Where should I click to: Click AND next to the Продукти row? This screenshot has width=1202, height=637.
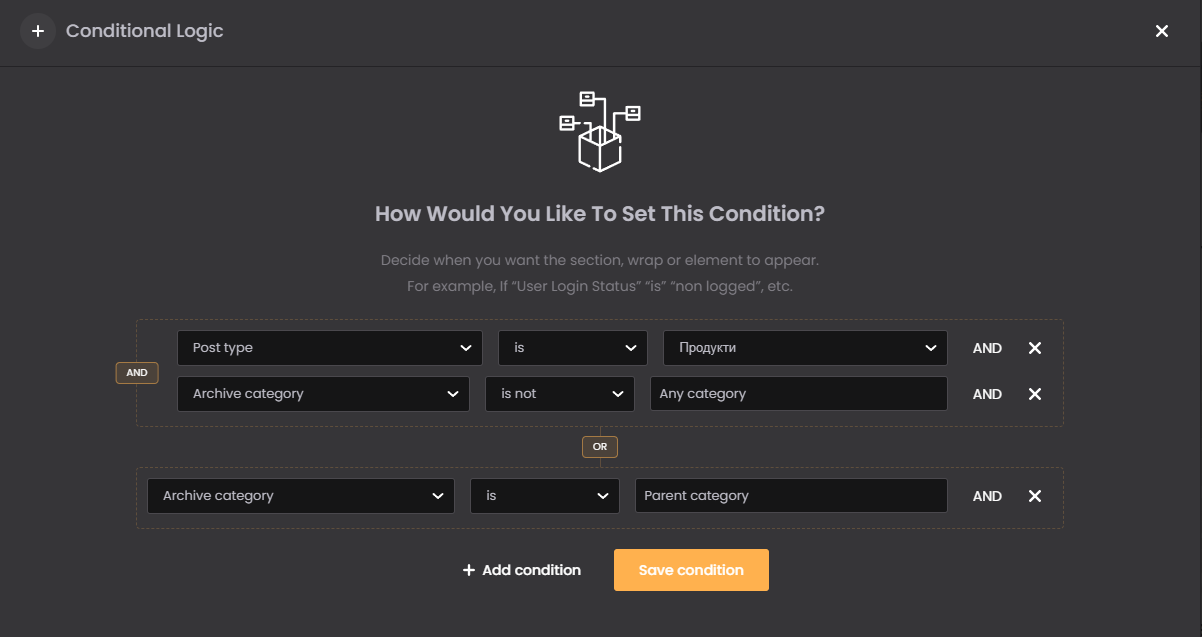(x=987, y=348)
